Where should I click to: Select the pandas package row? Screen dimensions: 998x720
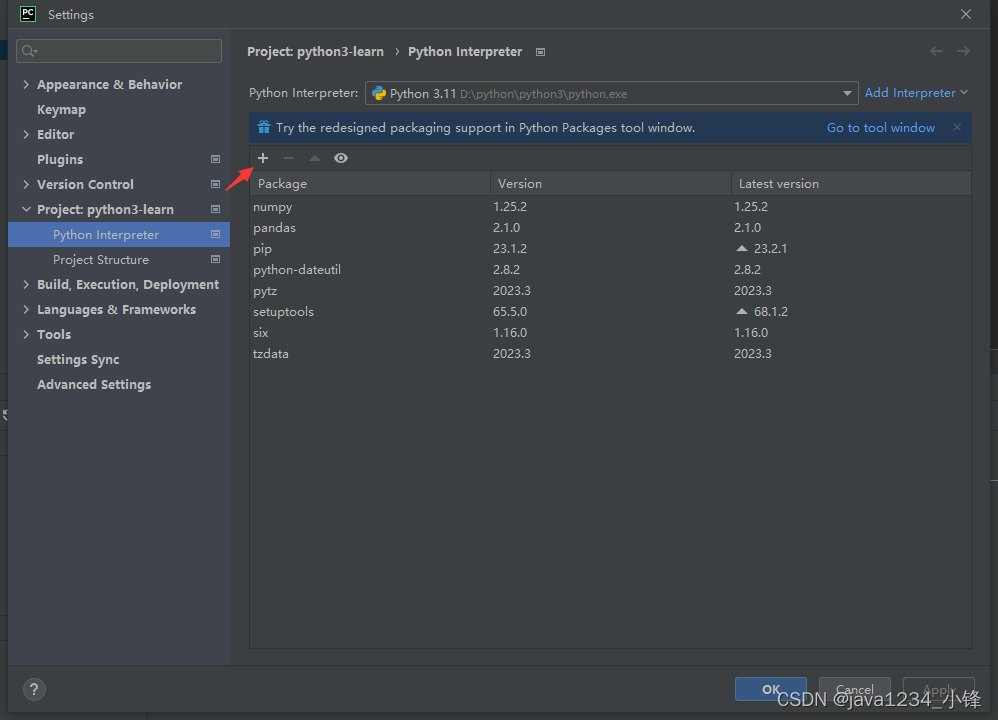(x=610, y=227)
